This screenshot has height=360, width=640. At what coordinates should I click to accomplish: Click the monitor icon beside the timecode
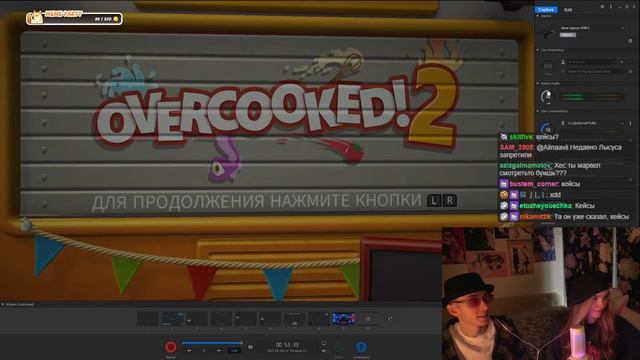pyautogui.click(x=324, y=344)
